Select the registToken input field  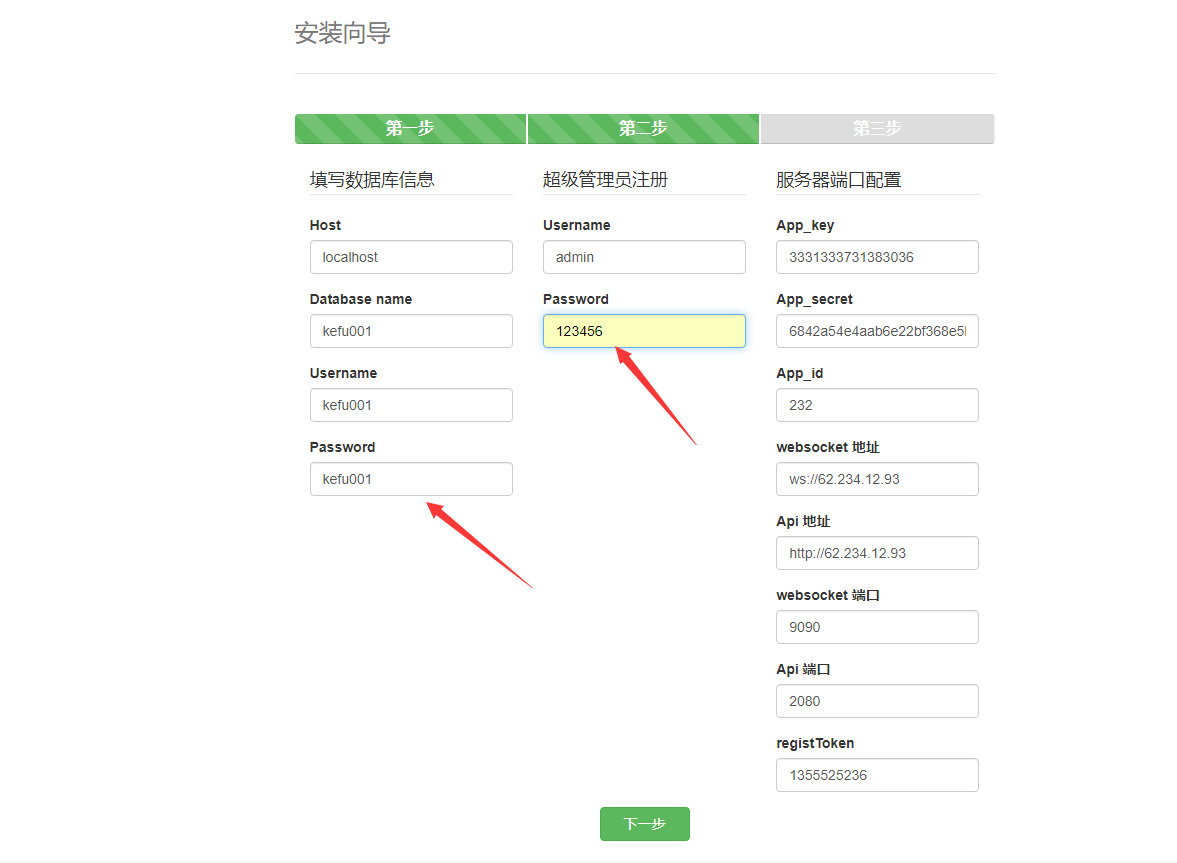tap(877, 775)
